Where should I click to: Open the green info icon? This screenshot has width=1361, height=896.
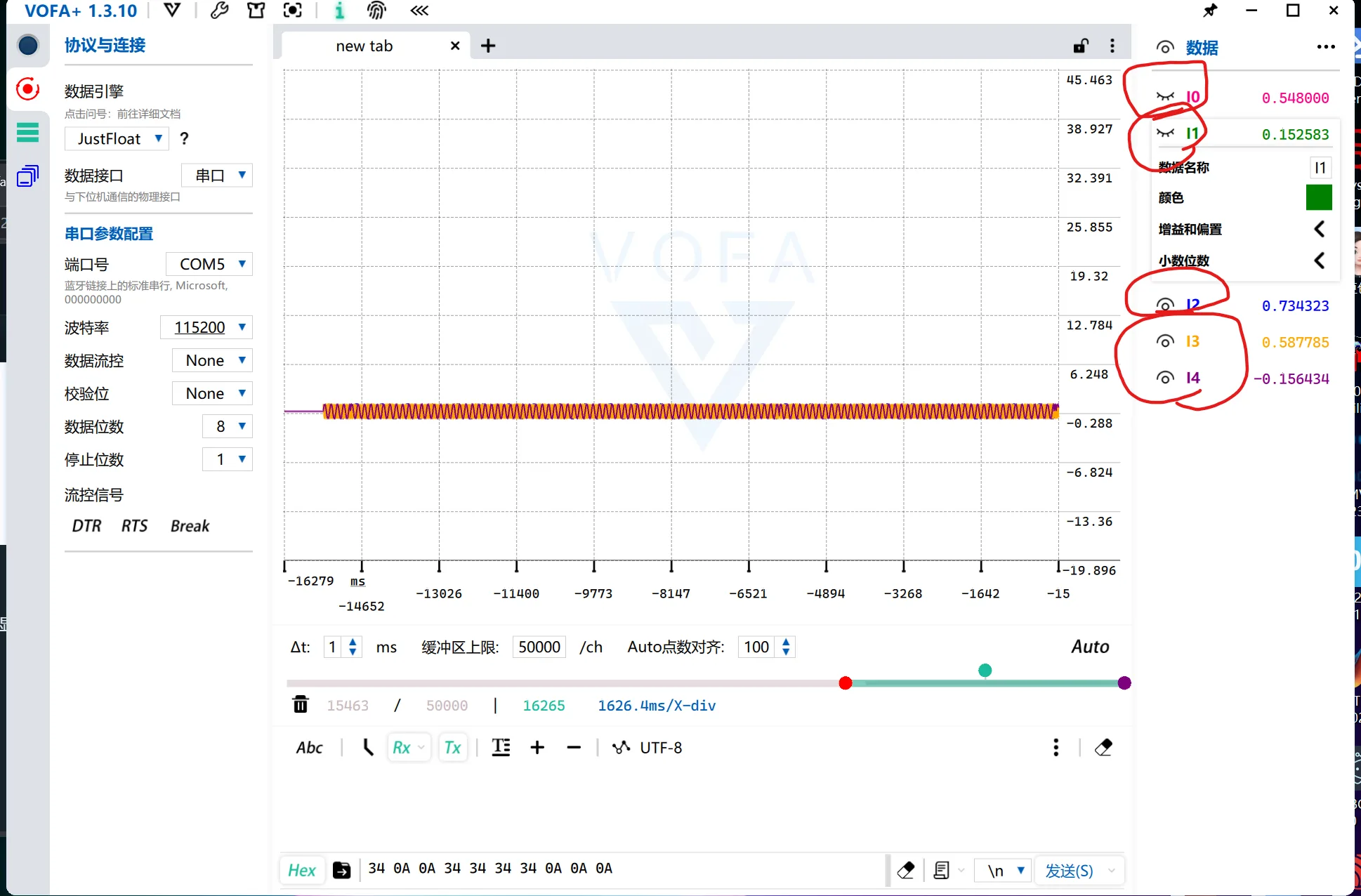tap(340, 11)
